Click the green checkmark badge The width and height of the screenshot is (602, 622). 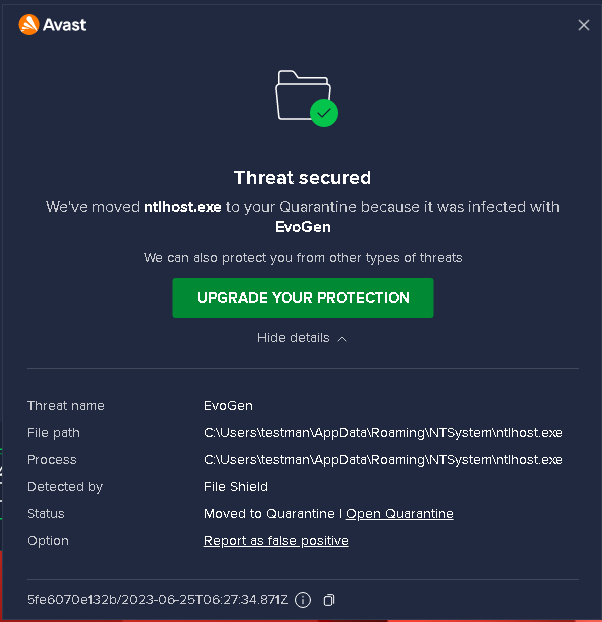tap(323, 113)
